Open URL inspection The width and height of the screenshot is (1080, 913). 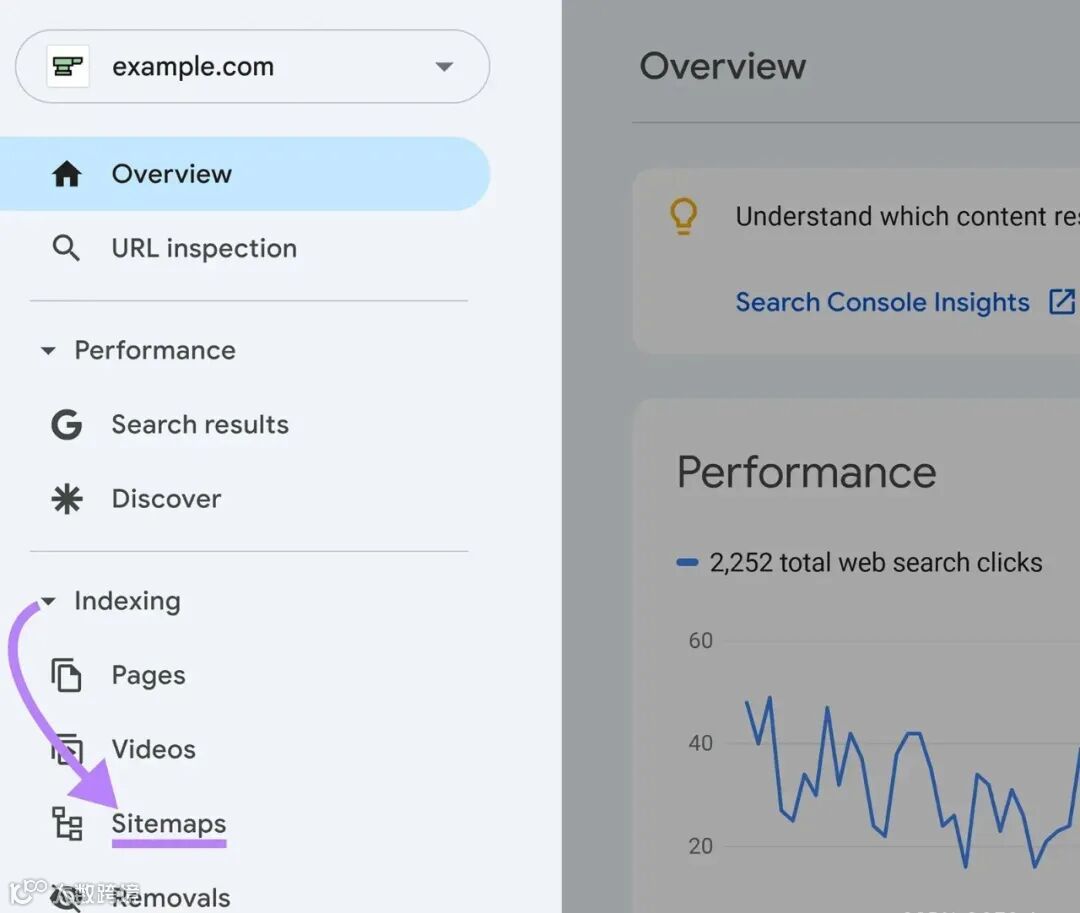[x=204, y=248]
